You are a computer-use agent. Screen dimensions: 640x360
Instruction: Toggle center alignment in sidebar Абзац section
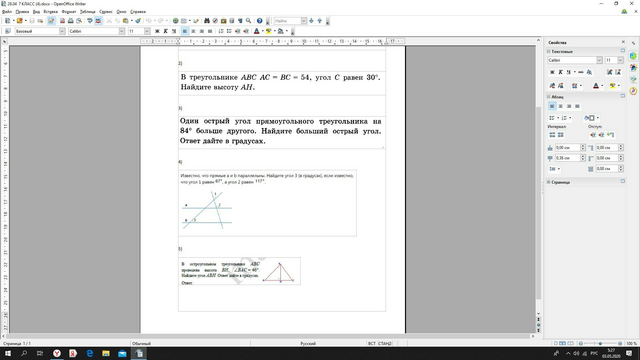[560, 106]
